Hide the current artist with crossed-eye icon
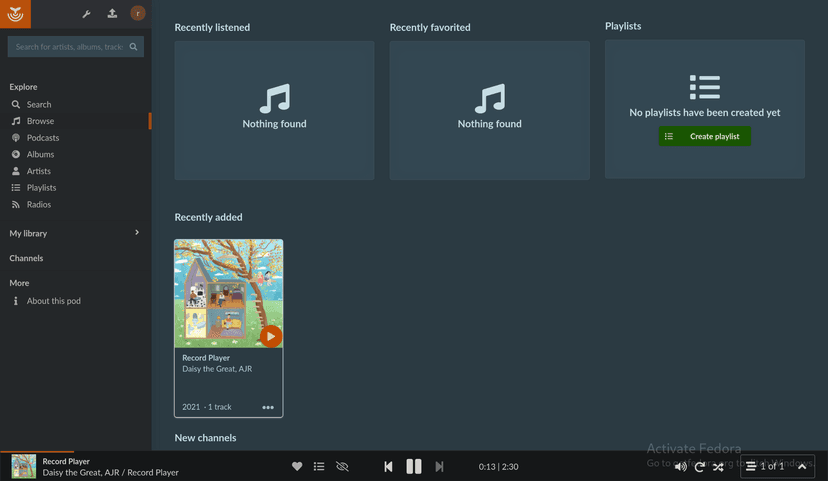The image size is (828, 481). (x=342, y=466)
